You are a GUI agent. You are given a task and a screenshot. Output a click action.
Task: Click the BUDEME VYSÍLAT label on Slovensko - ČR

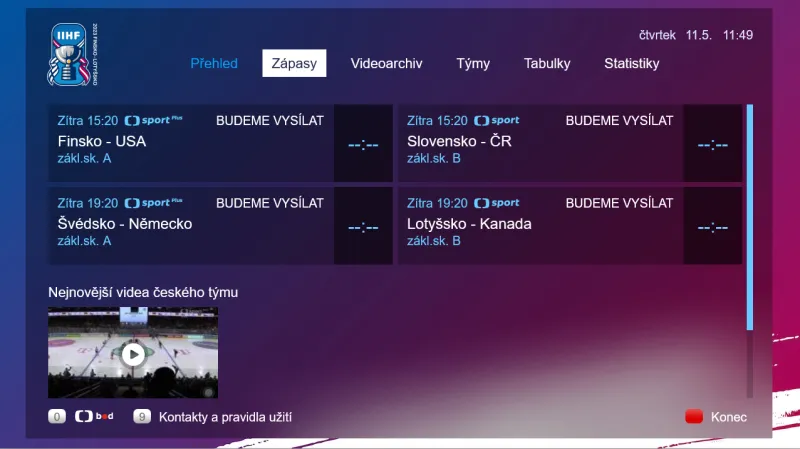click(x=619, y=121)
